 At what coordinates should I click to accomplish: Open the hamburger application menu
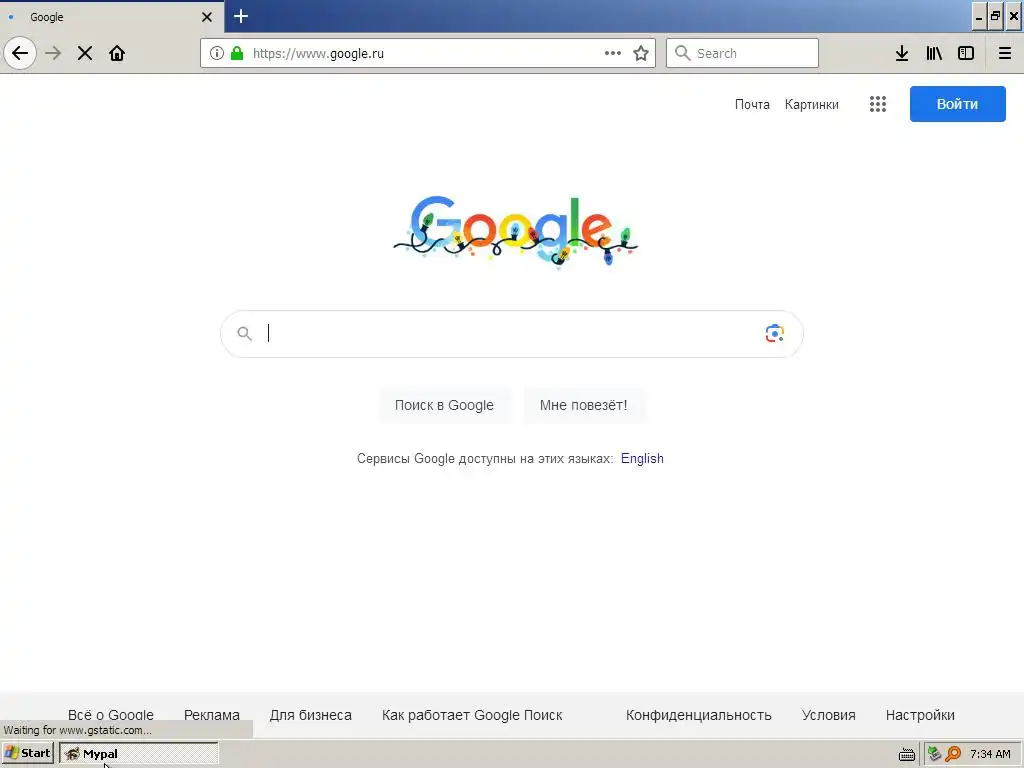[1005, 53]
